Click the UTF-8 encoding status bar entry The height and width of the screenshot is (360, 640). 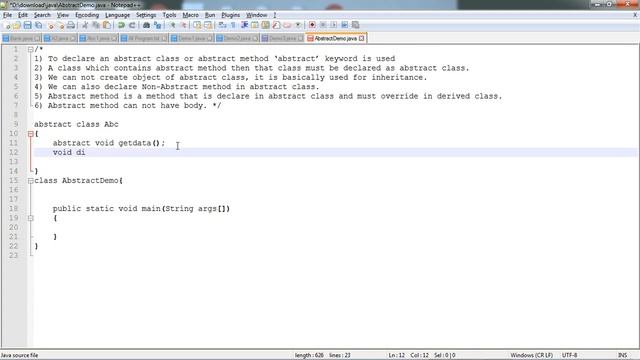[569, 355]
